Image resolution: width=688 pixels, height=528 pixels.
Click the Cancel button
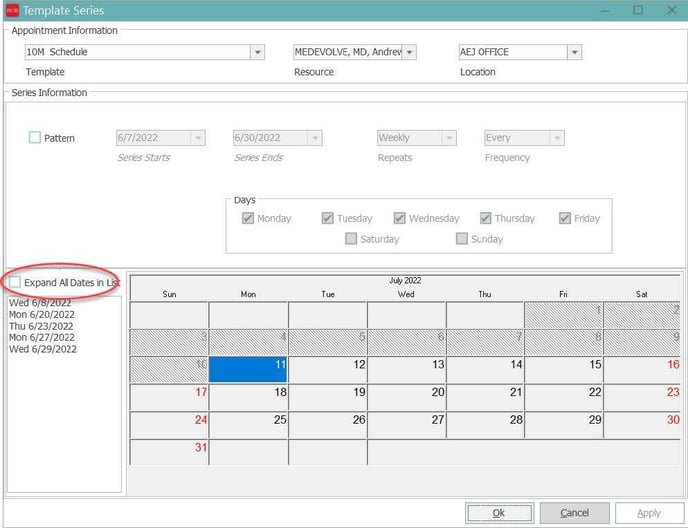(x=574, y=513)
